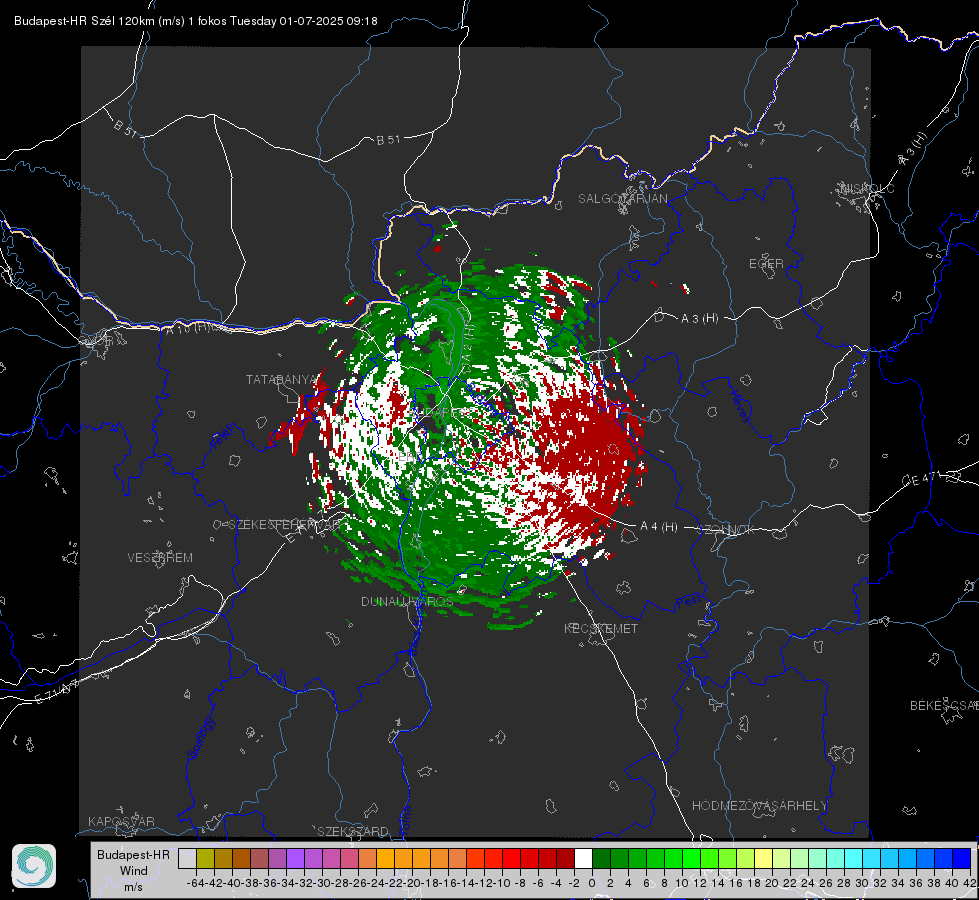Click the SZEKSZÁRD city label
979x900 pixels.
click(353, 831)
